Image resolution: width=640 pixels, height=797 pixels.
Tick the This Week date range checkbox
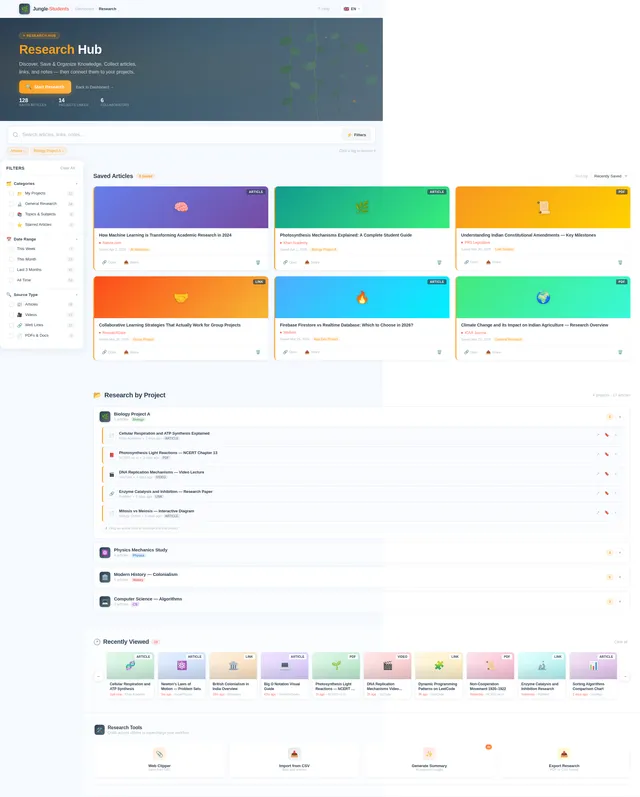coord(11,249)
